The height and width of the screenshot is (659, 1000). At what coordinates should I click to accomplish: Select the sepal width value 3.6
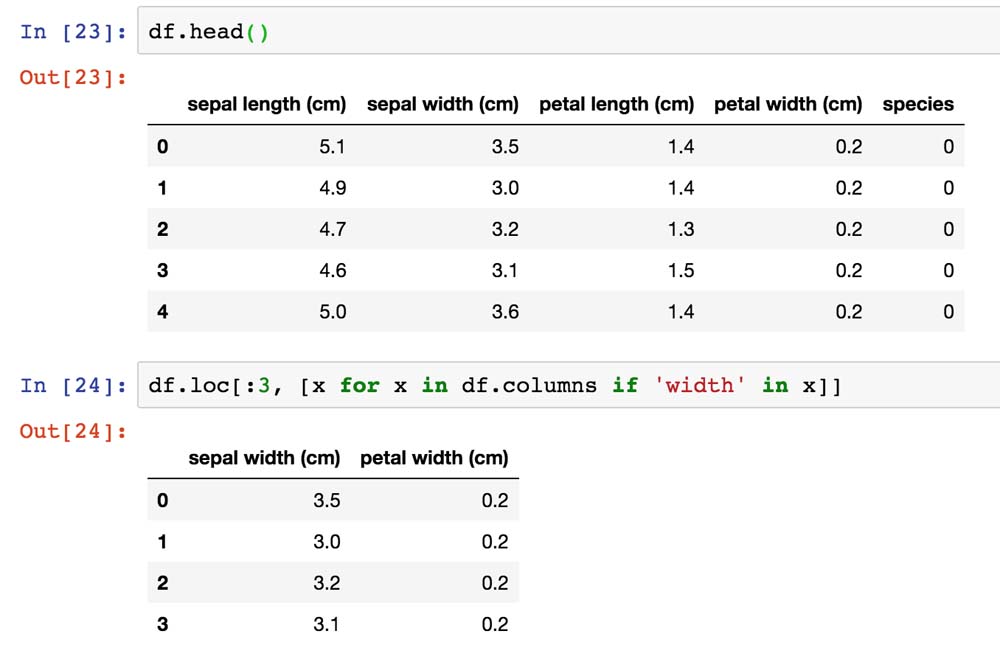point(505,312)
